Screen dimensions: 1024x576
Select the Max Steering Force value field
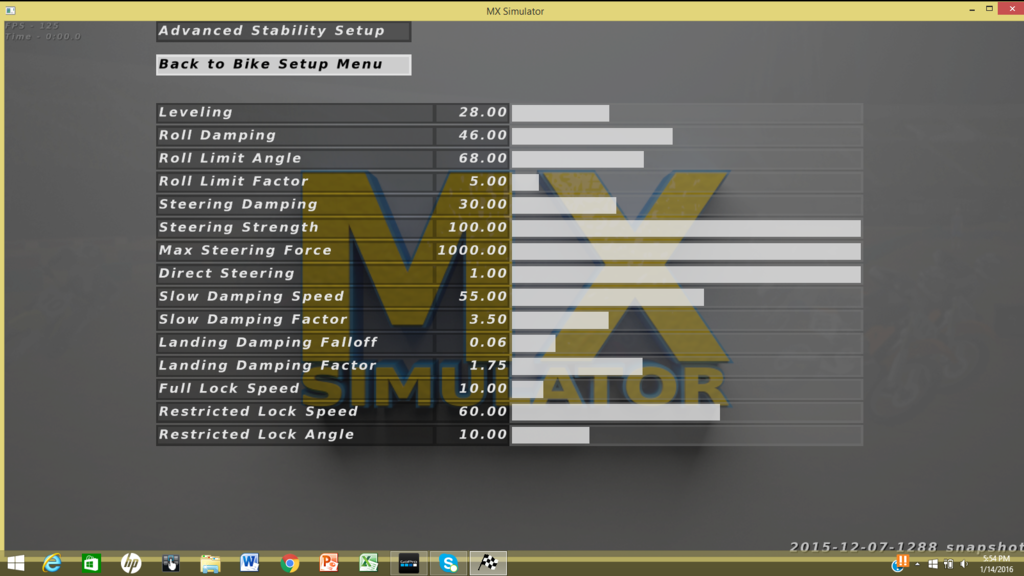pyautogui.click(x=472, y=251)
